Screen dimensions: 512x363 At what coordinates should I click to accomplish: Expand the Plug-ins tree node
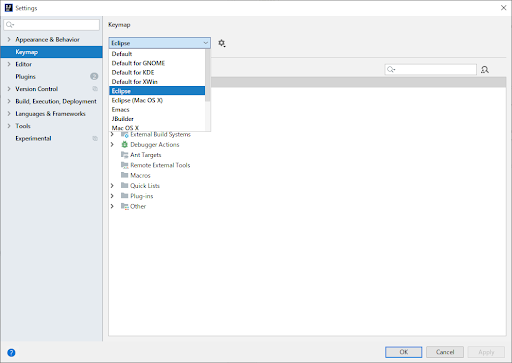(x=112, y=196)
